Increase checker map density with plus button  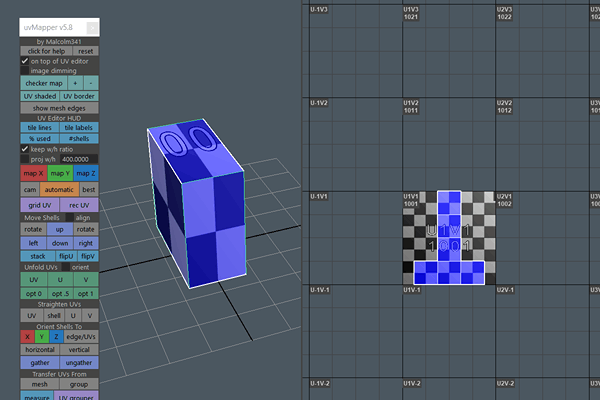(x=74, y=83)
